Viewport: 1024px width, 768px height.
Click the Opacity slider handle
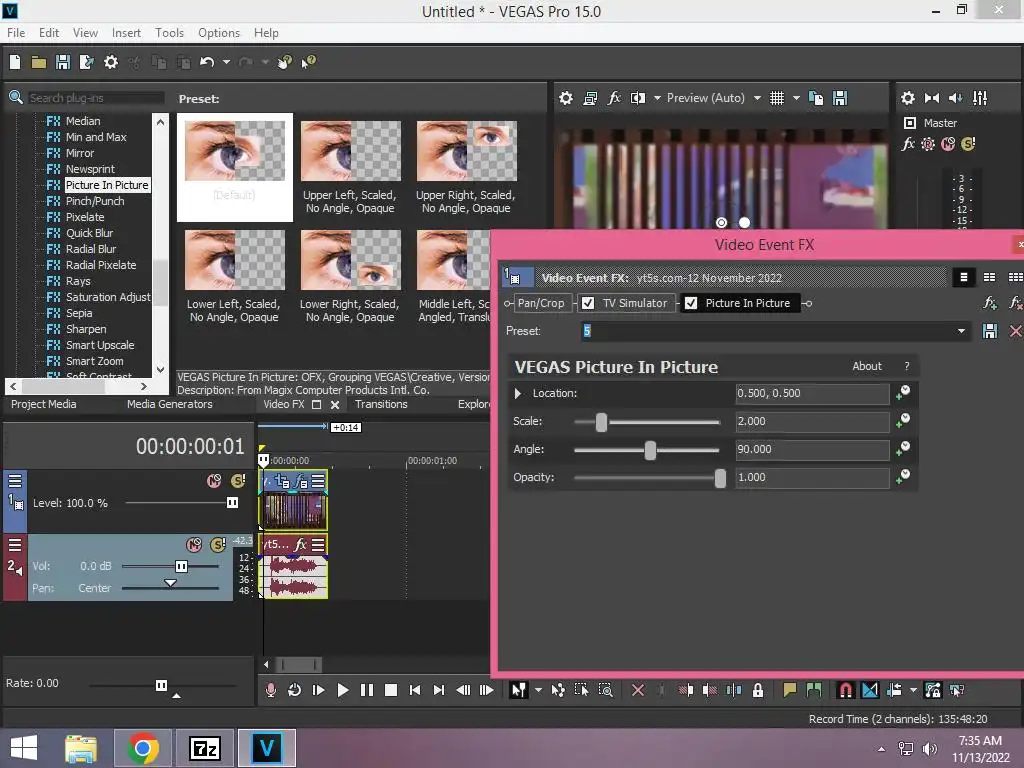[720, 478]
